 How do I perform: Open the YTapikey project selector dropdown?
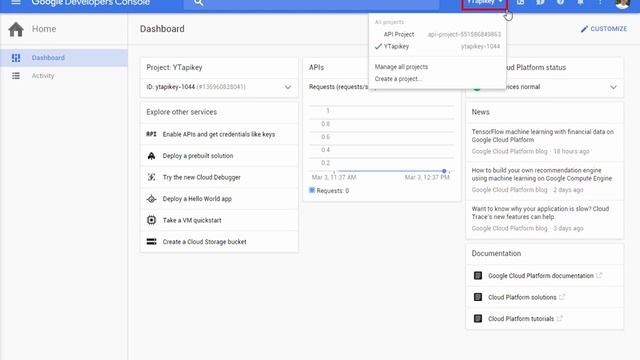click(x=484, y=3)
